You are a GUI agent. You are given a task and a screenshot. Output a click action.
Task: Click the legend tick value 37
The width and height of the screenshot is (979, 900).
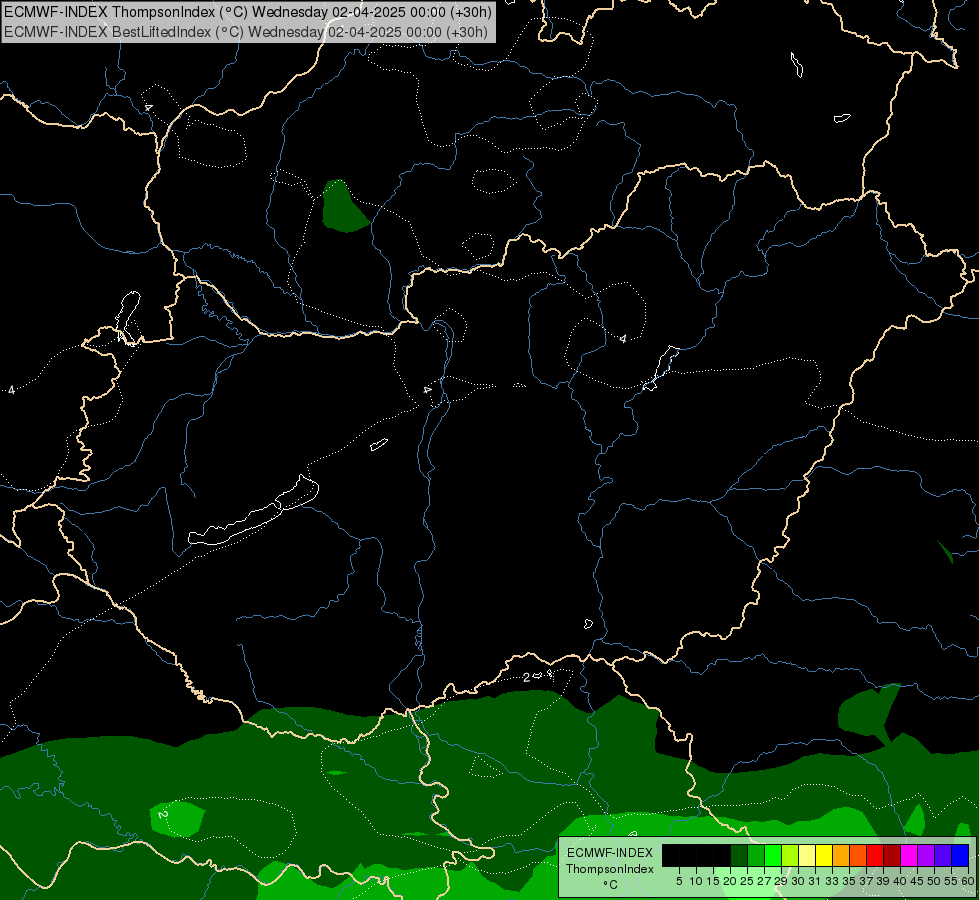866,881
